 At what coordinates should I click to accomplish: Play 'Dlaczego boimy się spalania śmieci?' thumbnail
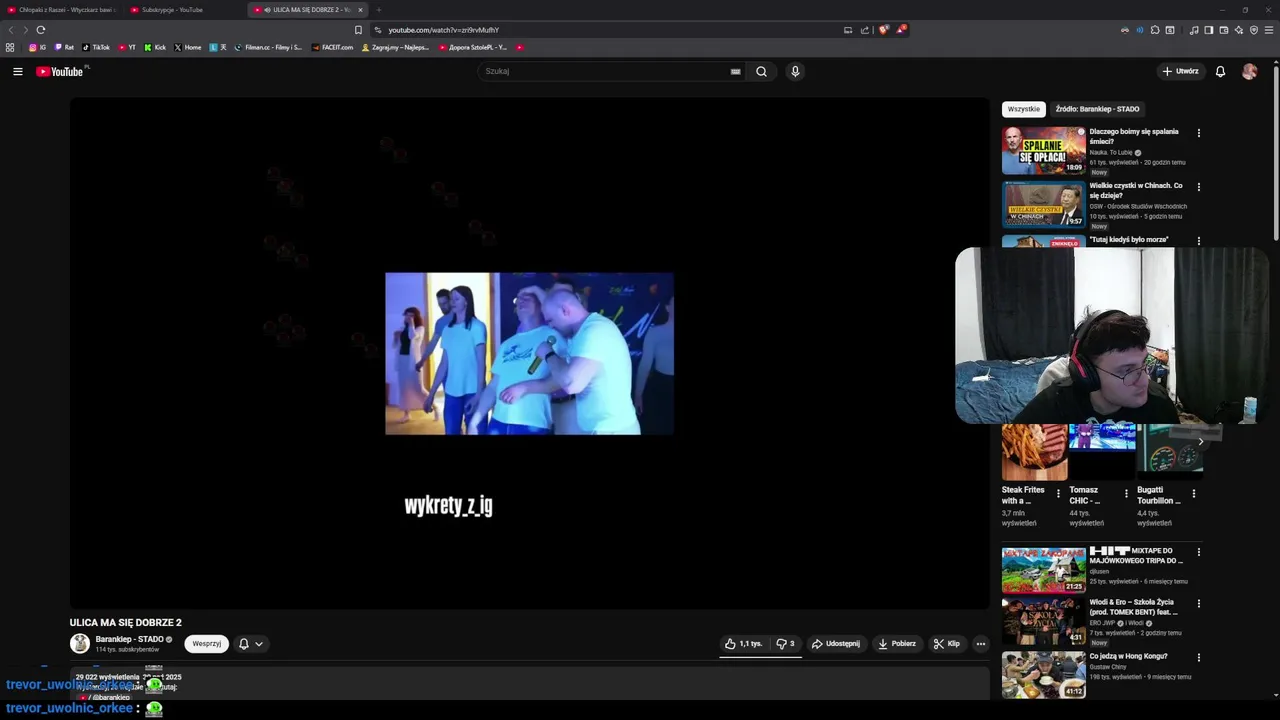(x=1043, y=151)
